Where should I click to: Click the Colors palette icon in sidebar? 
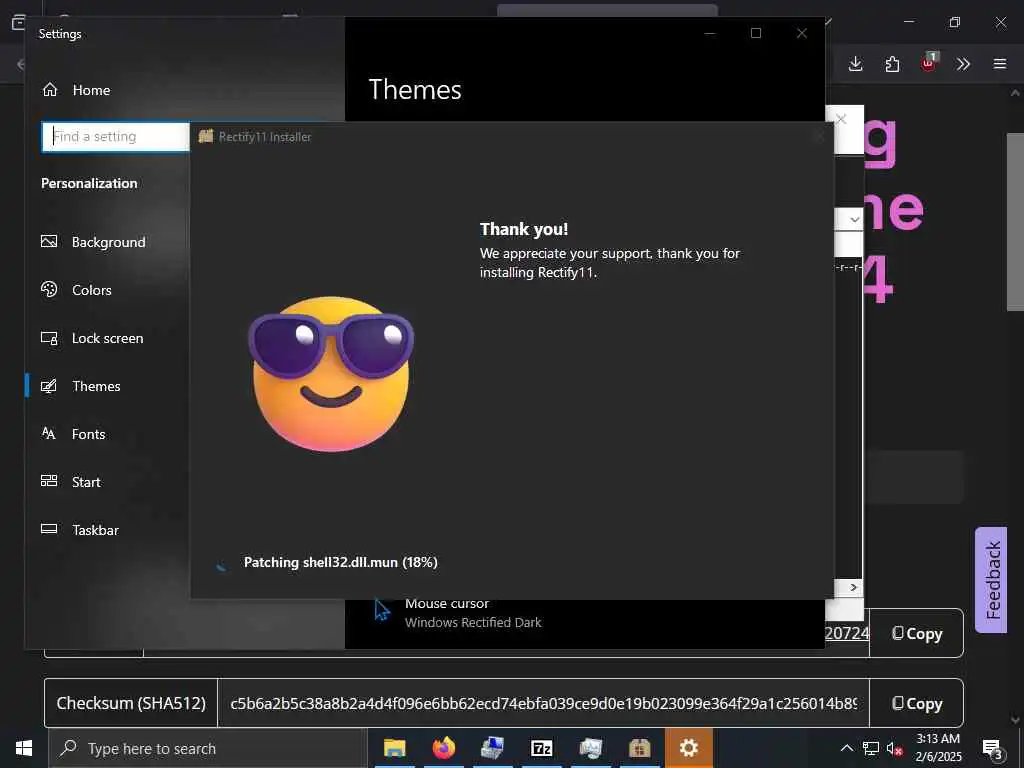[49, 289]
